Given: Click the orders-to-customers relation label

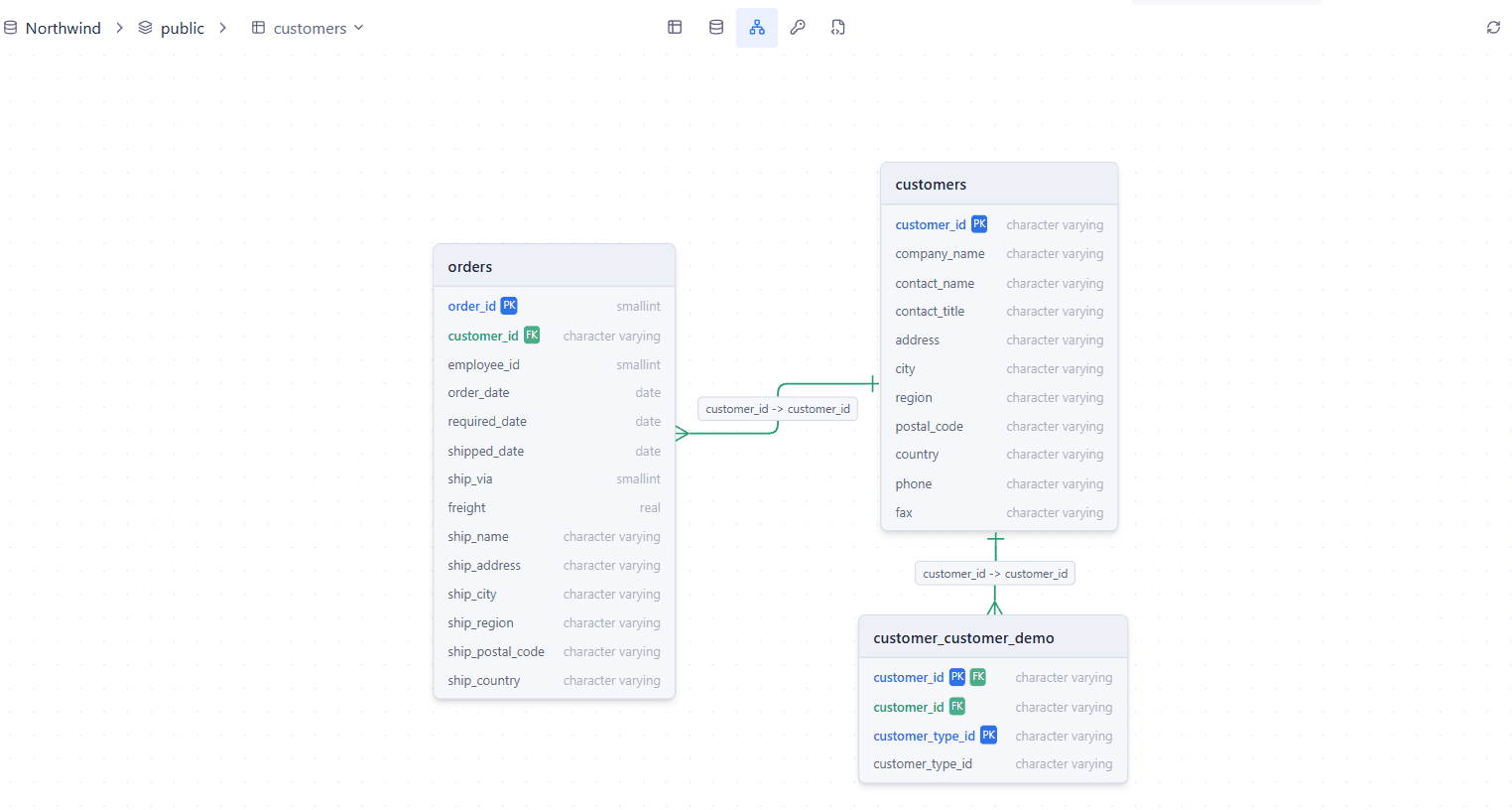Looking at the screenshot, I should [778, 409].
